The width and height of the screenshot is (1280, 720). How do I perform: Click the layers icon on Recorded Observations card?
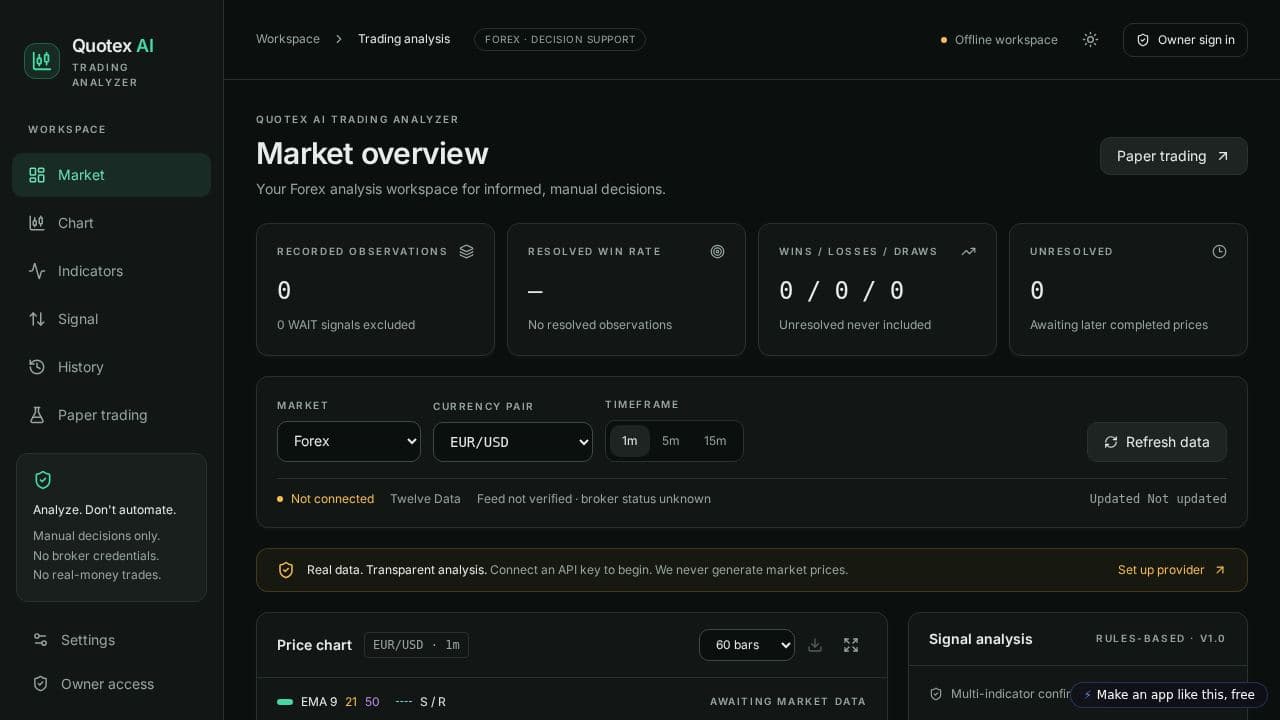tap(466, 252)
